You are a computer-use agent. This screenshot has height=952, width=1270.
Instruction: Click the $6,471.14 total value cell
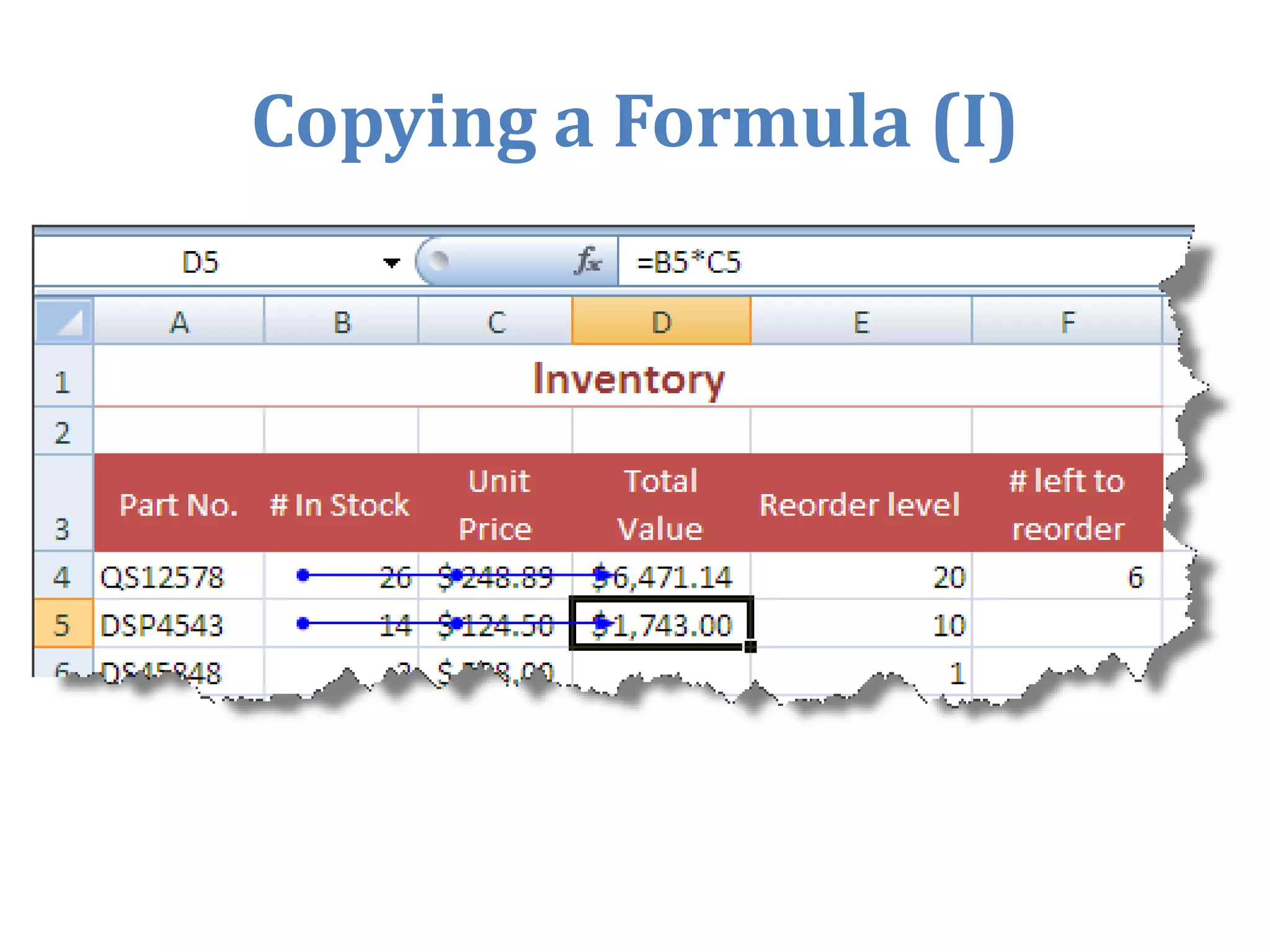pos(661,576)
